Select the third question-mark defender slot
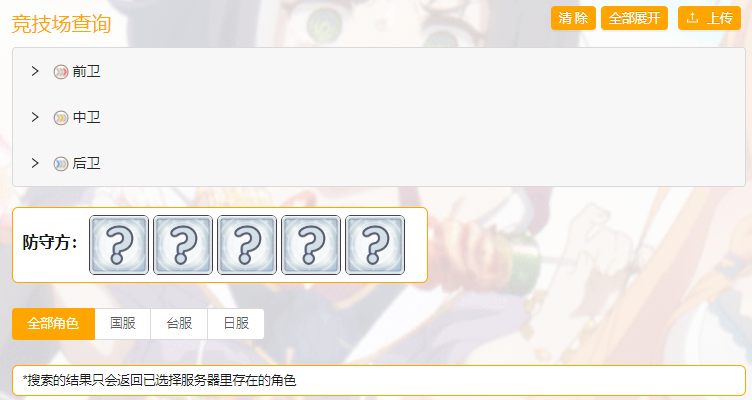The width and height of the screenshot is (752, 400). (x=247, y=245)
